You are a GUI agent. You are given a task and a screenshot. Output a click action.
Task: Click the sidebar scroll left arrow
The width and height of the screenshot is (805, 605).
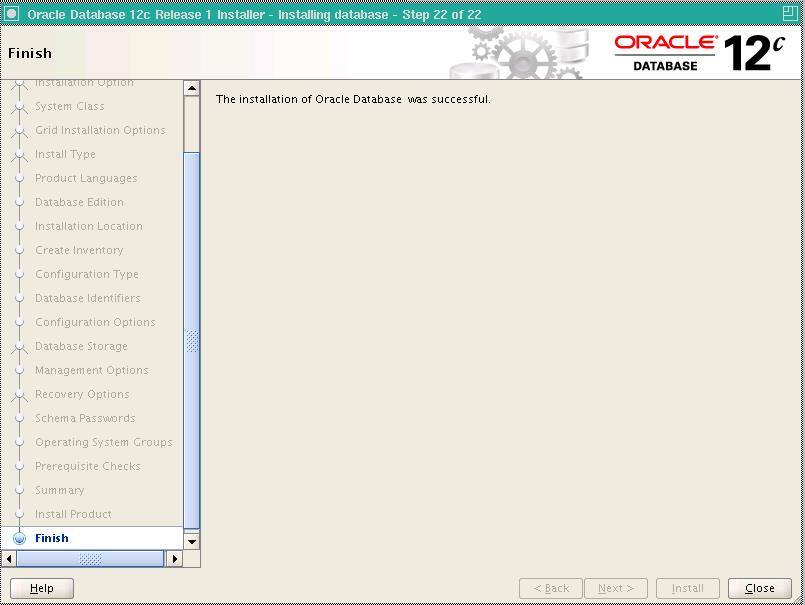click(x=9, y=558)
